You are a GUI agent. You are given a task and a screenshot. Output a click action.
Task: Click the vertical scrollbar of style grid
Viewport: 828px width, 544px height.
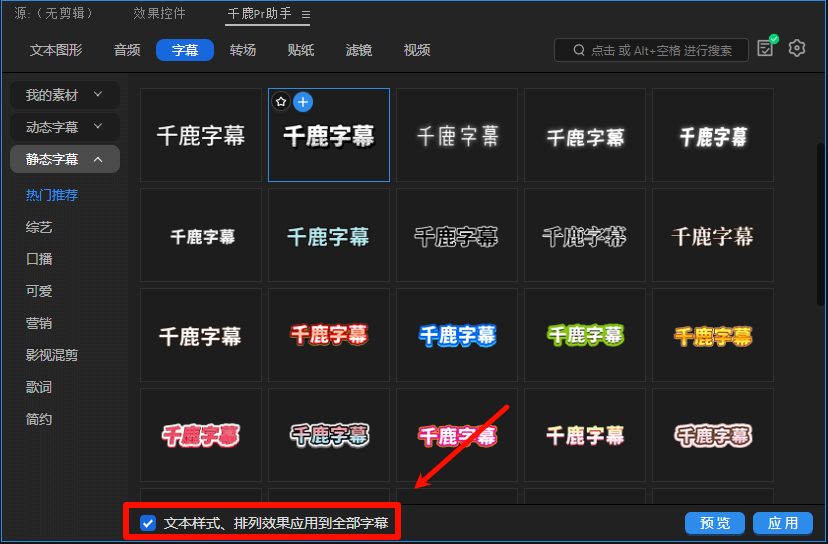click(821, 224)
